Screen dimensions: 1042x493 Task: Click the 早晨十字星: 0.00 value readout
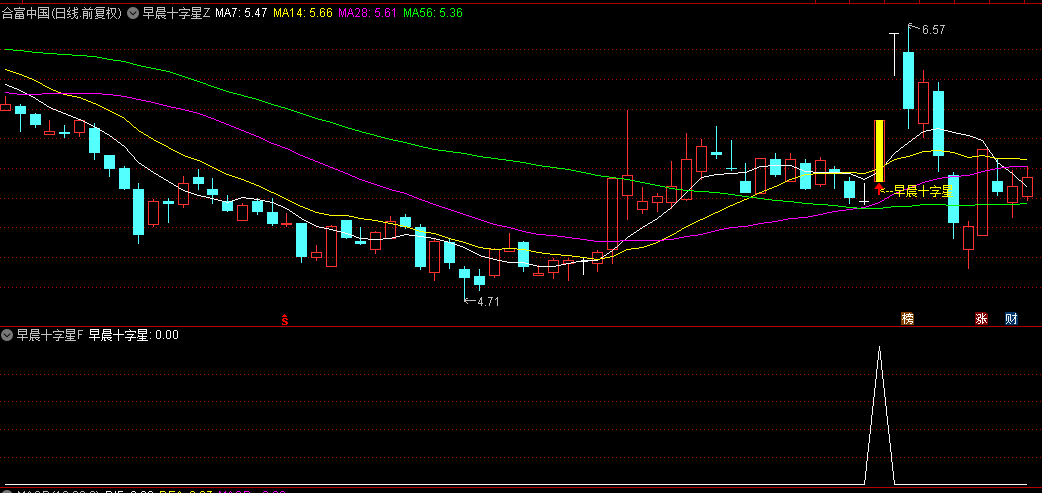point(134,335)
